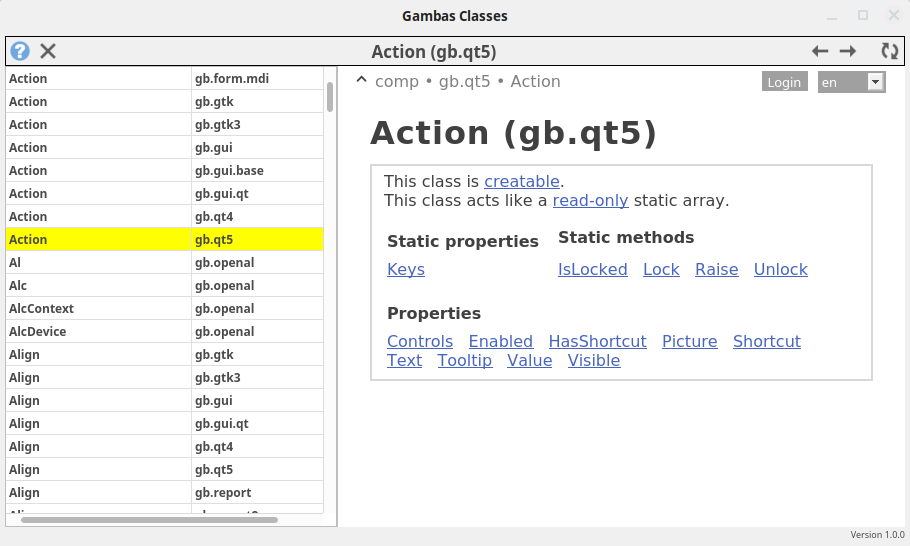Select Action row for gb.gui.base
This screenshot has height=546, width=910.
(165, 171)
